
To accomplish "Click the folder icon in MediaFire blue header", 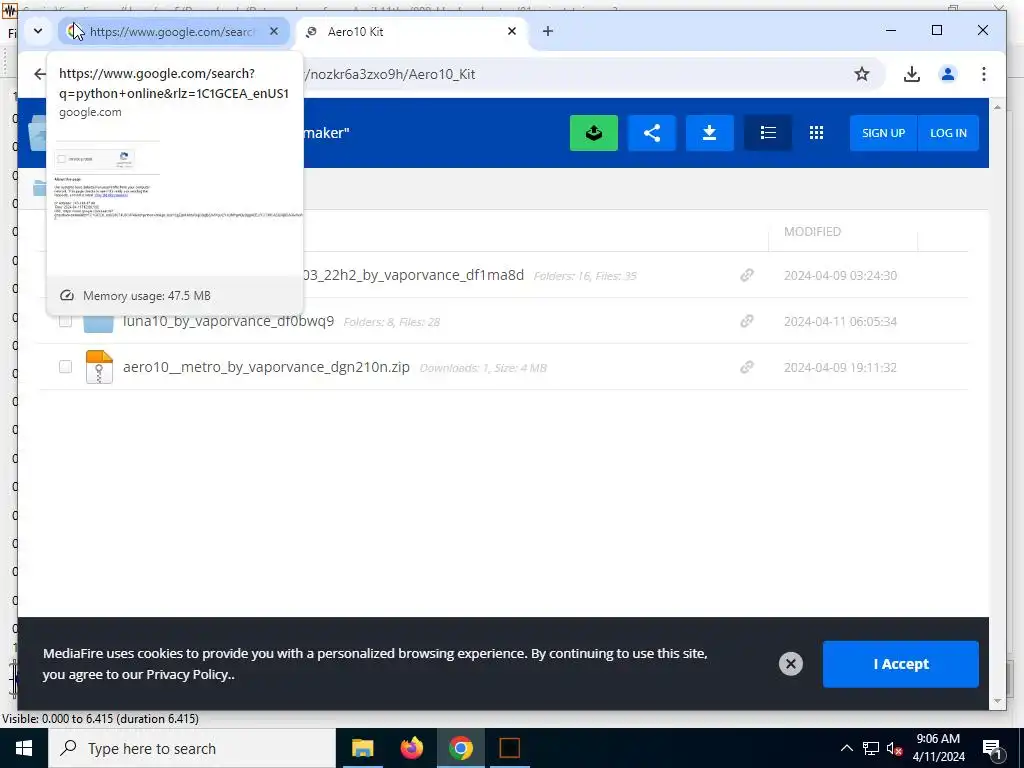I will click(38, 133).
